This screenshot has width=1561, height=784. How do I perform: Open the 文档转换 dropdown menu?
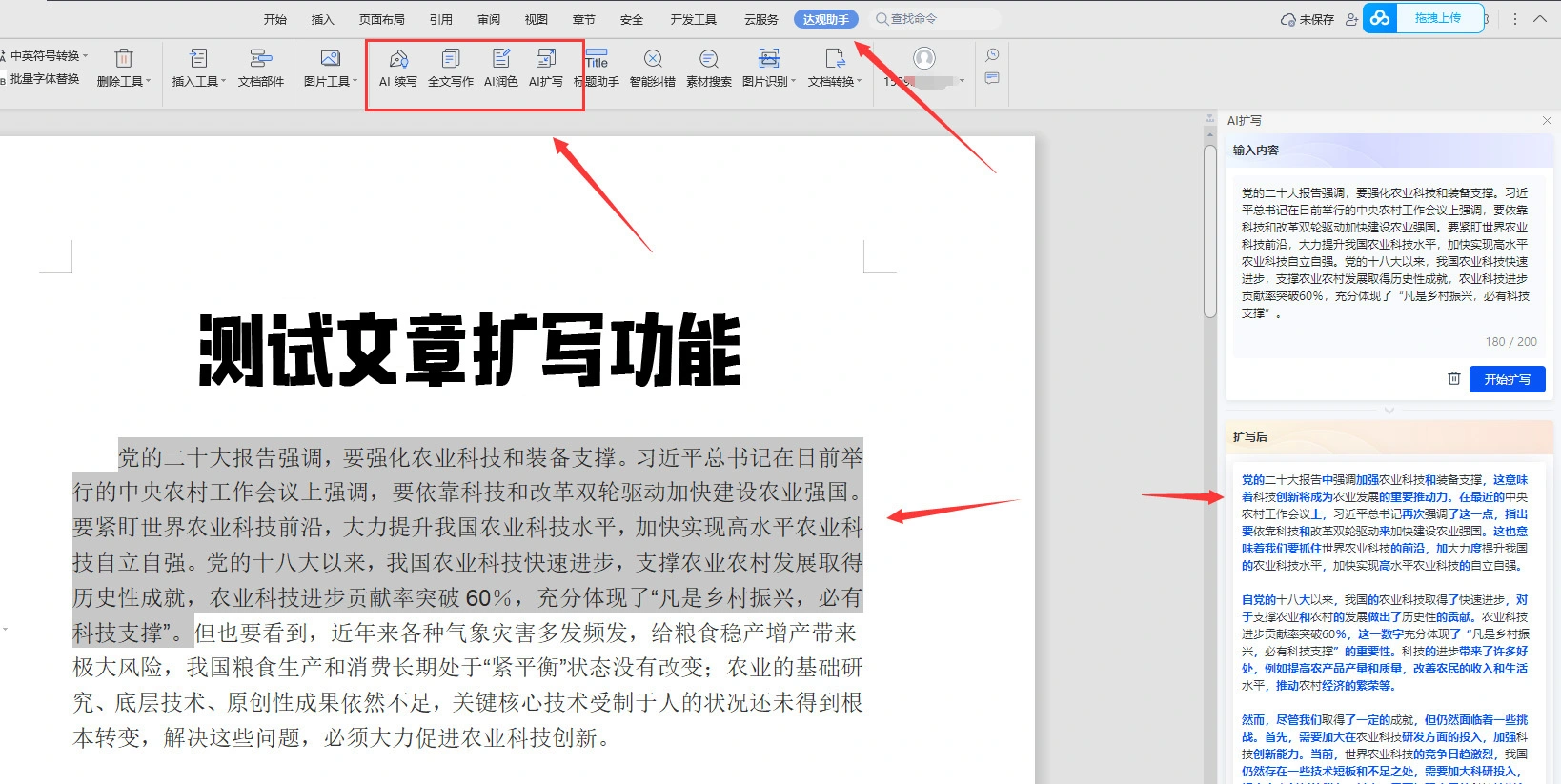tap(834, 68)
